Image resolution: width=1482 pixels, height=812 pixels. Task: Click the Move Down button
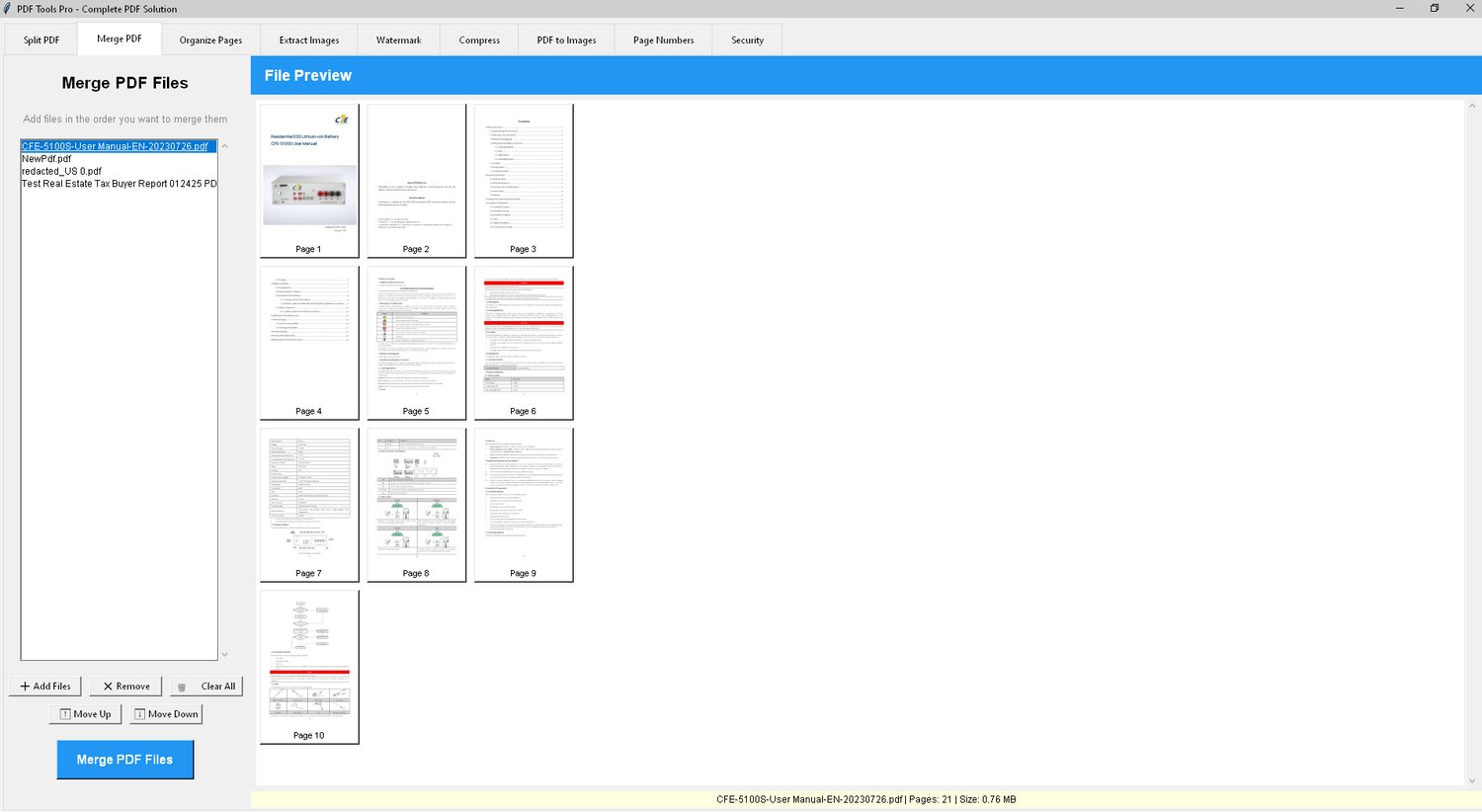click(166, 714)
